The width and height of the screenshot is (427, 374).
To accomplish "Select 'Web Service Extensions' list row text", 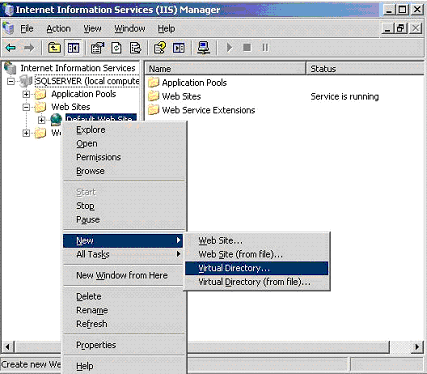I will pyautogui.click(x=208, y=110).
